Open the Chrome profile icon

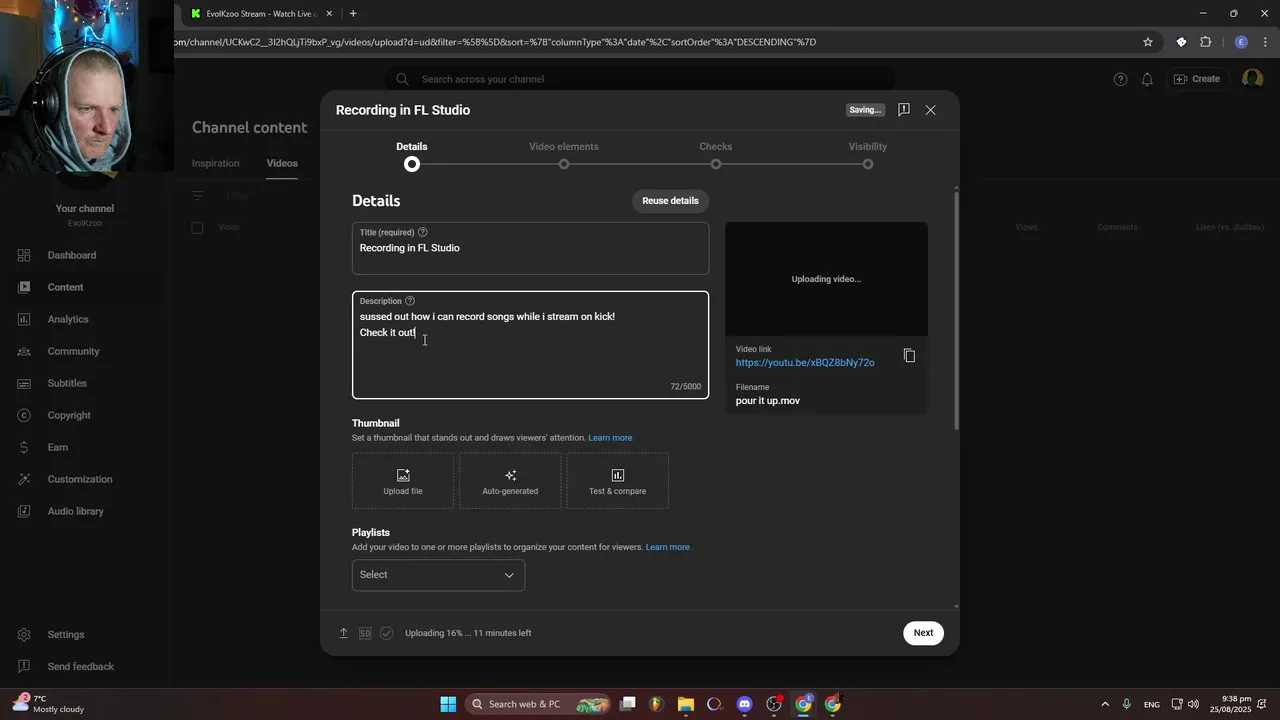click(1241, 42)
